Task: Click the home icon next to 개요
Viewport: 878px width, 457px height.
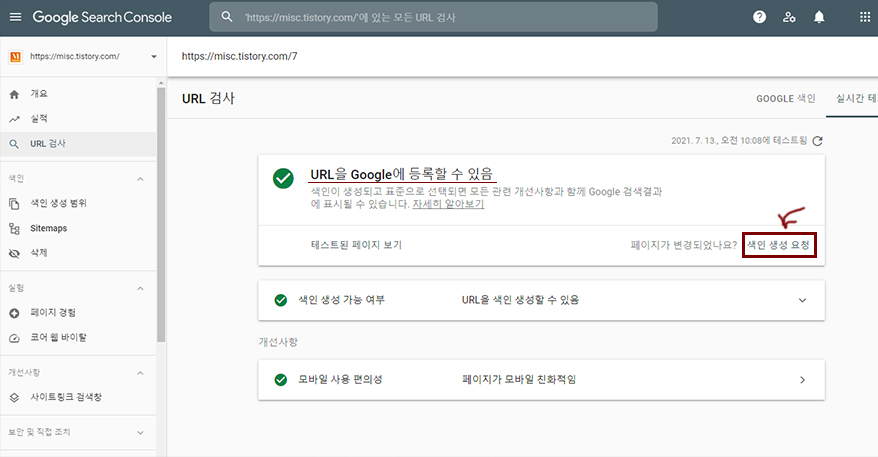Action: pos(15,94)
